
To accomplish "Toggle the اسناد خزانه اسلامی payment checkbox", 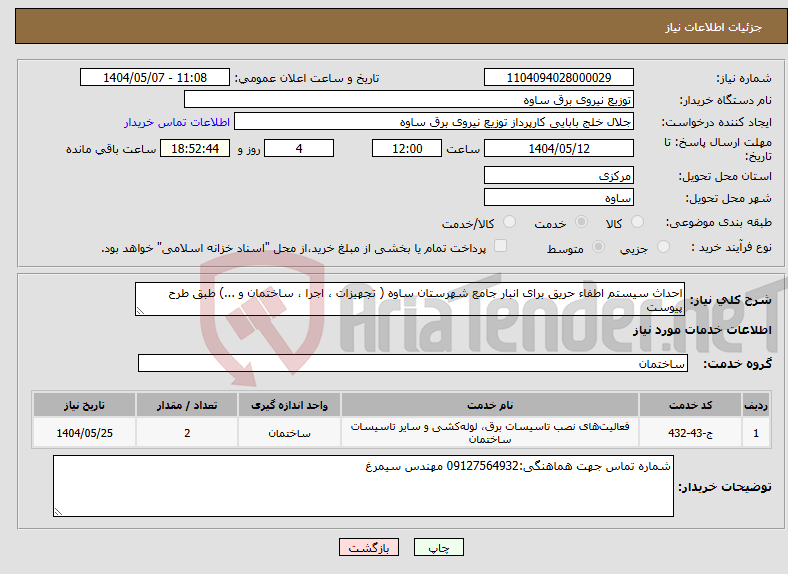I will tap(501, 246).
